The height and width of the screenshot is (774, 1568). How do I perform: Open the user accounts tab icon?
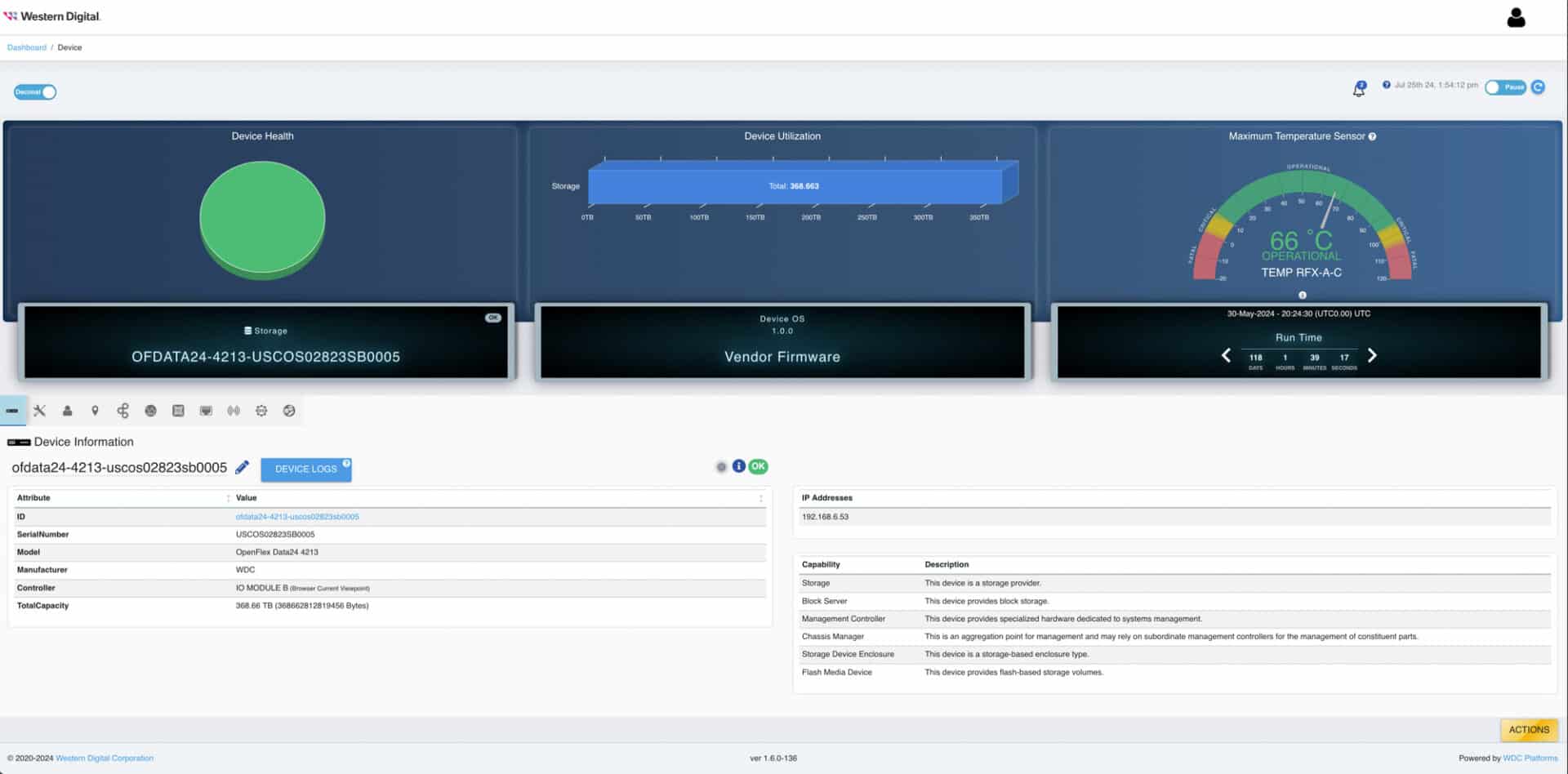68,411
